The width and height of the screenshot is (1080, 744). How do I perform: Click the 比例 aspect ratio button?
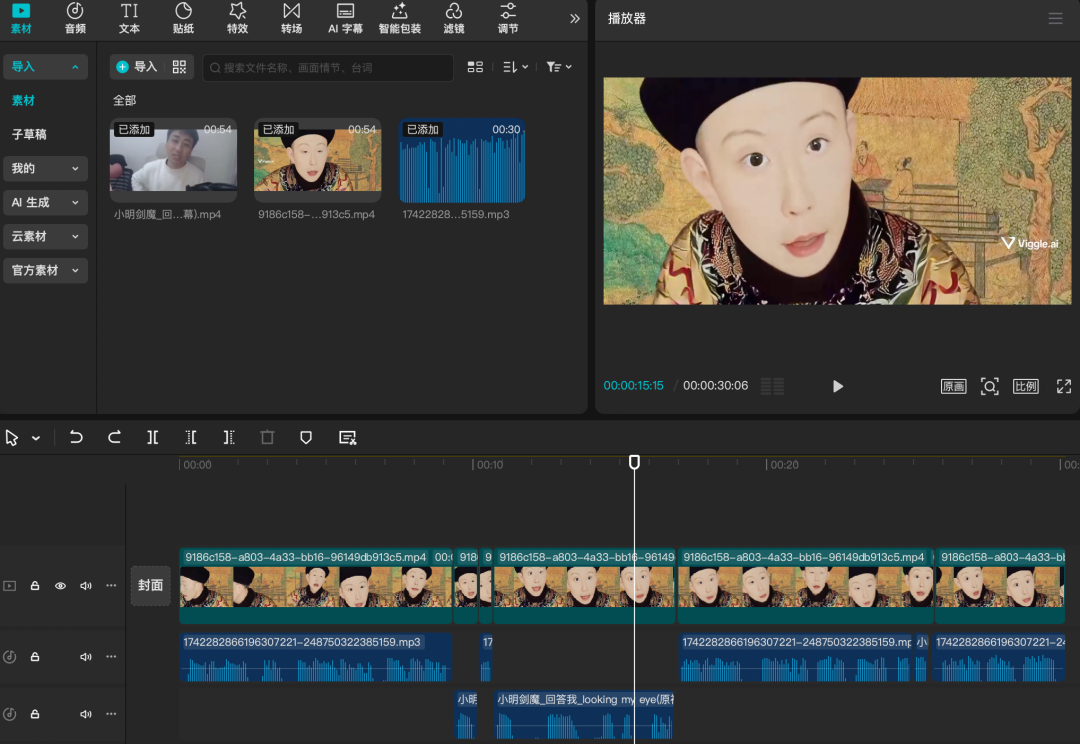click(1025, 386)
